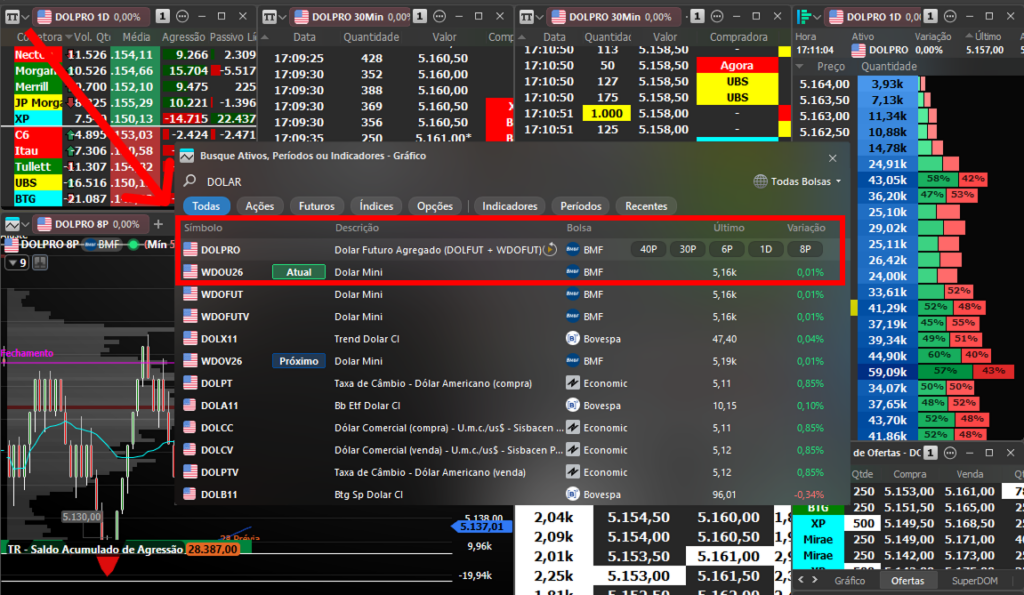Click the link number 1 badge in Ofertas panel
The height and width of the screenshot is (595, 1024).
pos(931,453)
